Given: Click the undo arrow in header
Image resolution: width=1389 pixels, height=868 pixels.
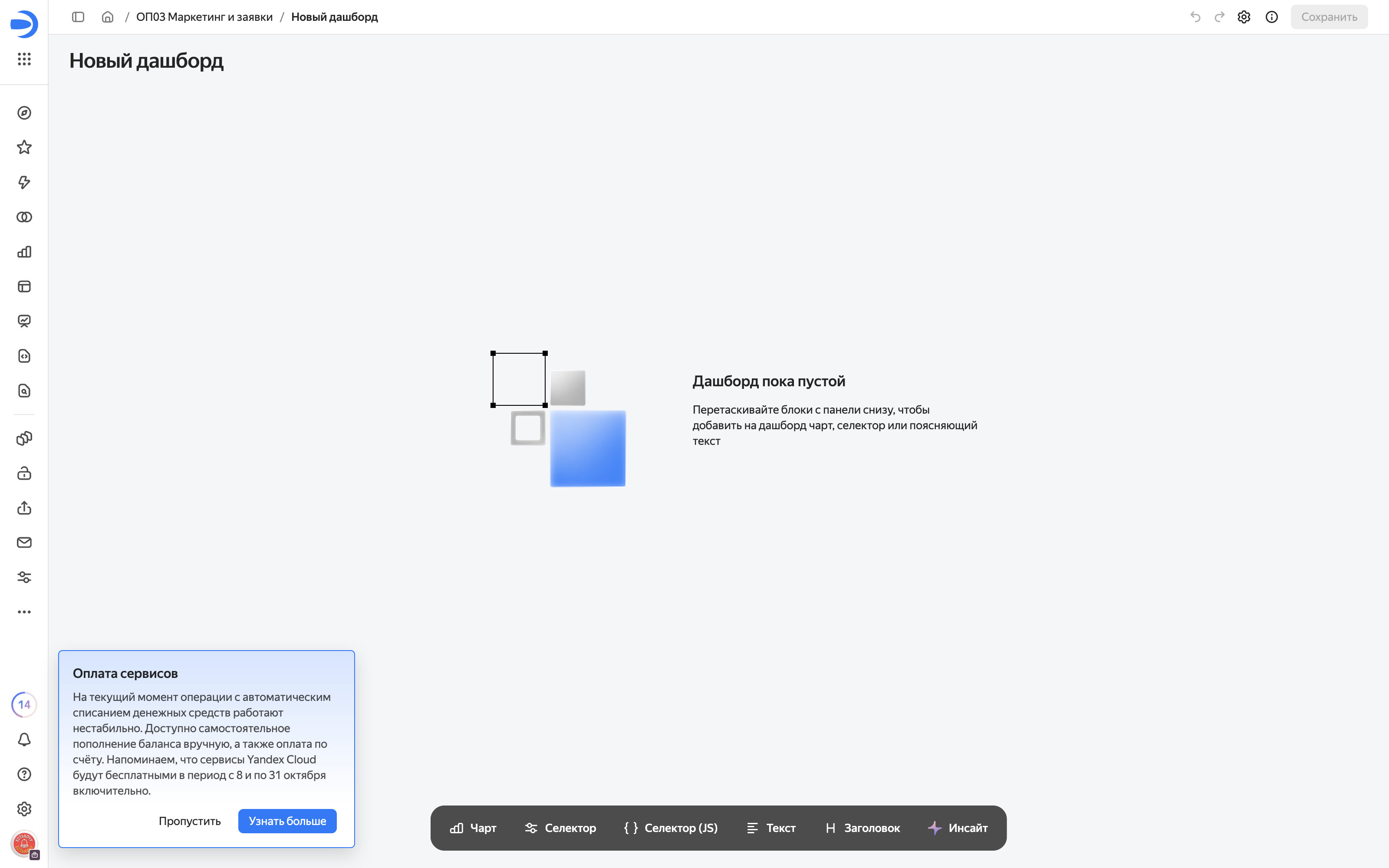Looking at the screenshot, I should tap(1195, 17).
